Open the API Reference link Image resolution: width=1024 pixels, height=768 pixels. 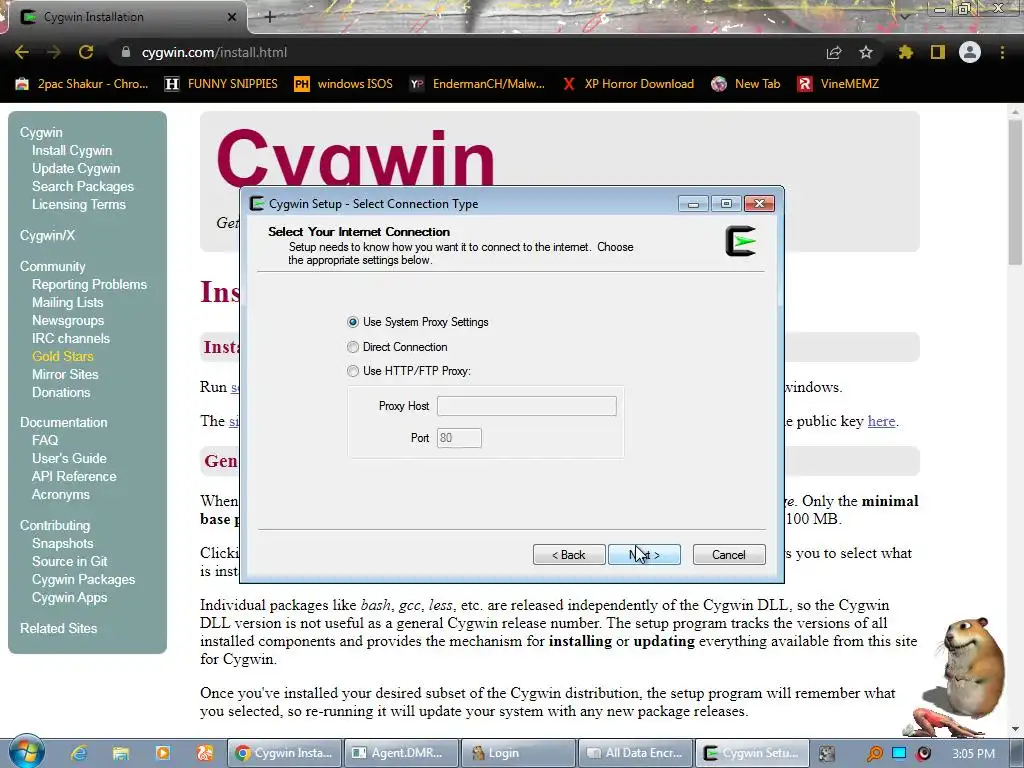tap(74, 476)
